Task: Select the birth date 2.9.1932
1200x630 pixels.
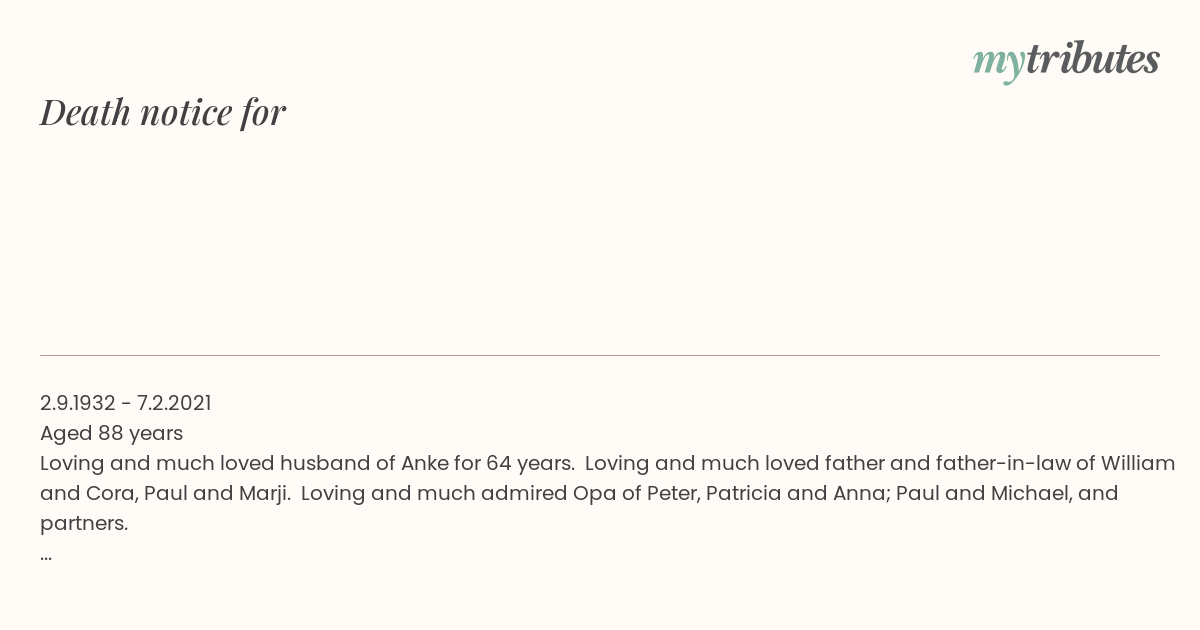Action: click(x=78, y=403)
